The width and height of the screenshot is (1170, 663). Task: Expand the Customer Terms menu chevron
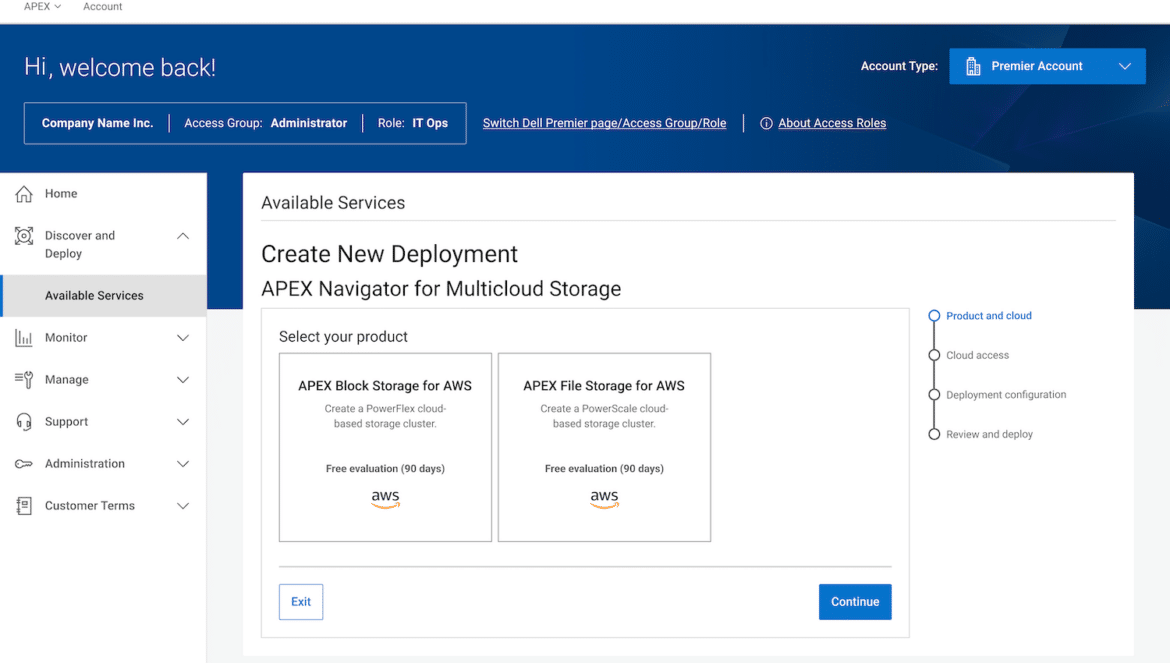coord(183,506)
